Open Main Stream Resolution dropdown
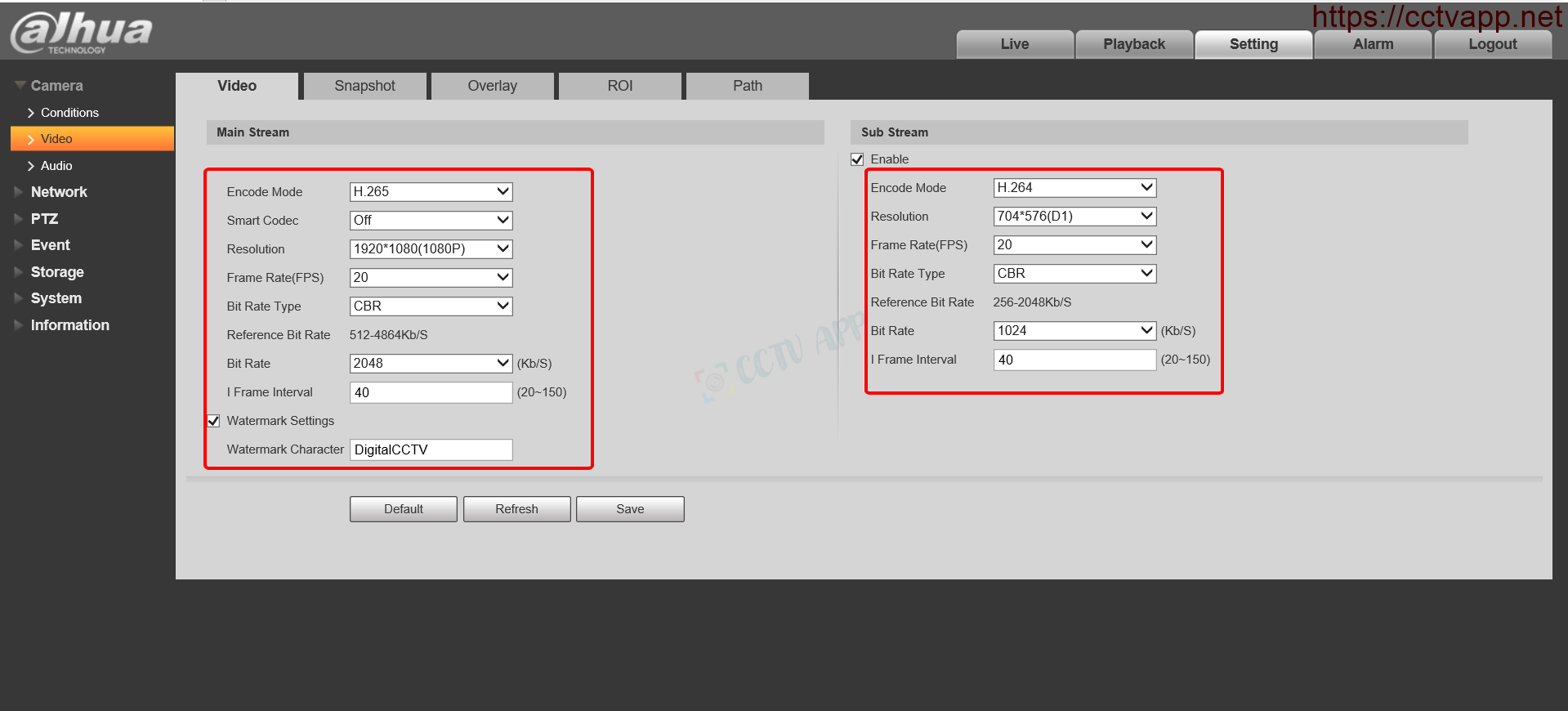The height and width of the screenshot is (711, 1568). [431, 249]
